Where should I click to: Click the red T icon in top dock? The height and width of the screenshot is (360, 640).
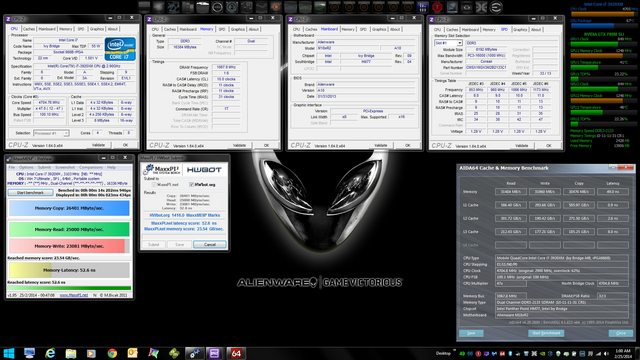[437, 7]
